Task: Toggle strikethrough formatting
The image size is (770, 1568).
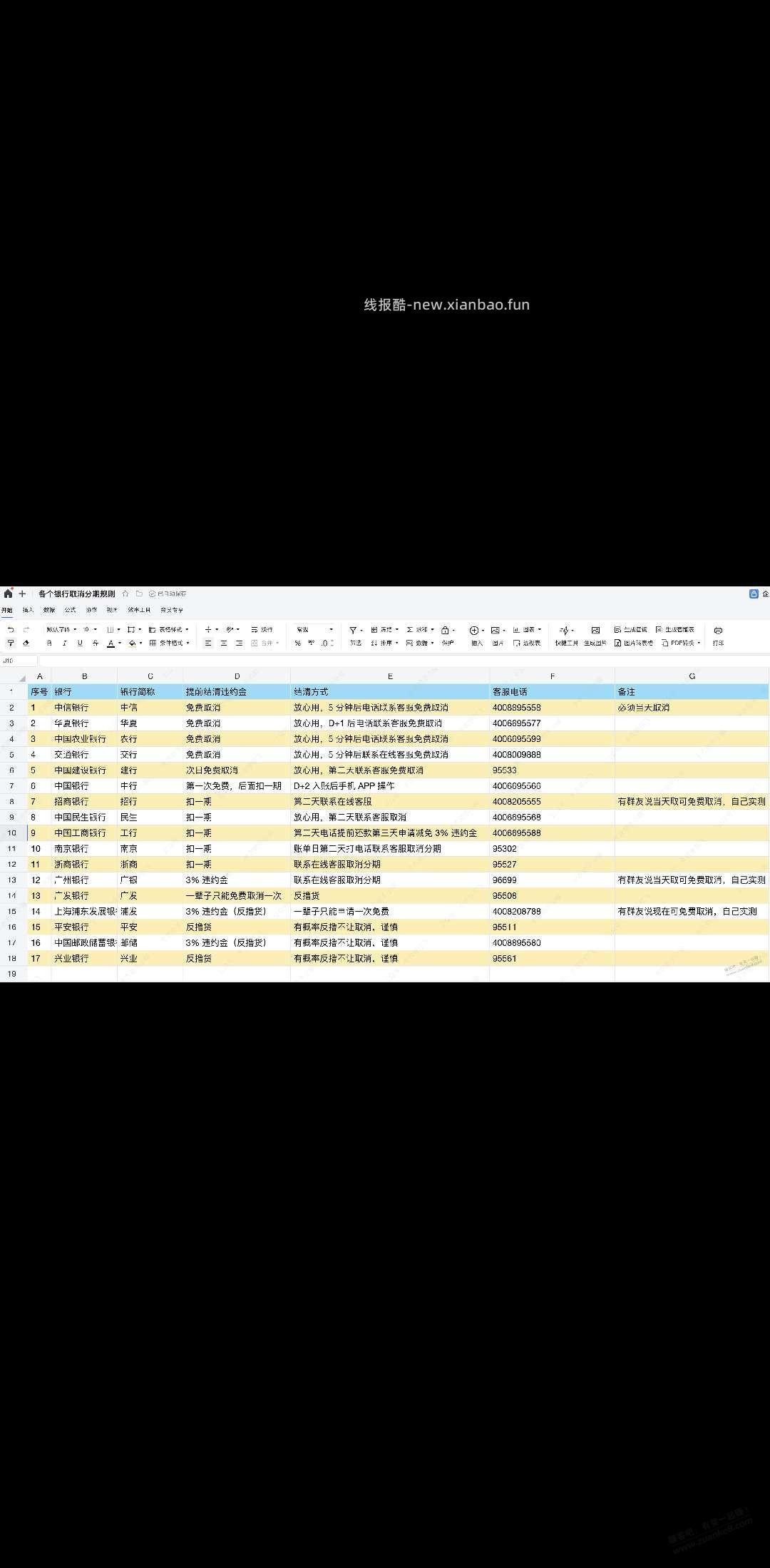Action: tap(96, 643)
